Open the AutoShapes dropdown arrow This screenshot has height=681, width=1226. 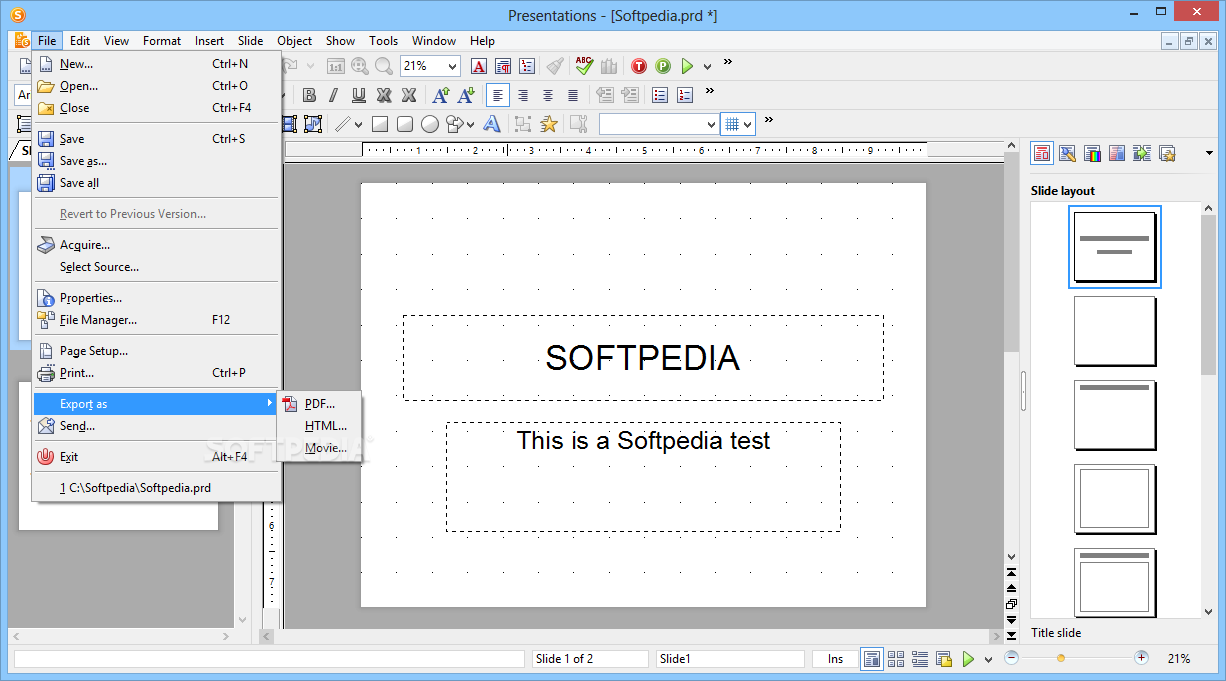pos(470,125)
